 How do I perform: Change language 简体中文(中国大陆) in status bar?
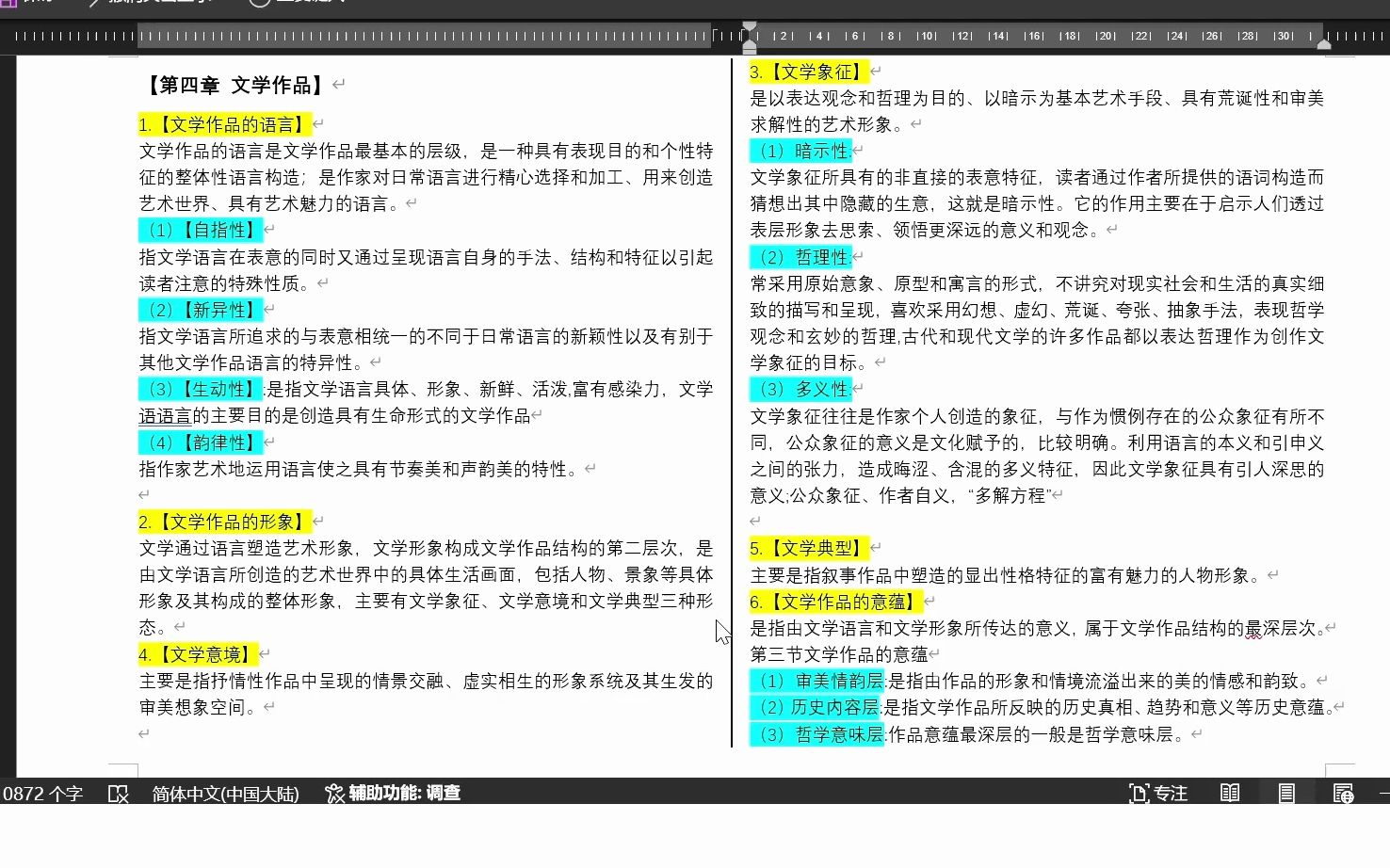226,794
